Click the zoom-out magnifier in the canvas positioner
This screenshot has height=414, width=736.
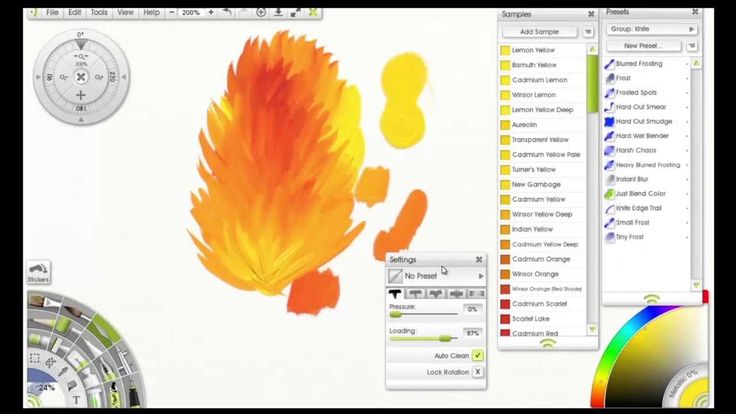(x=64, y=77)
